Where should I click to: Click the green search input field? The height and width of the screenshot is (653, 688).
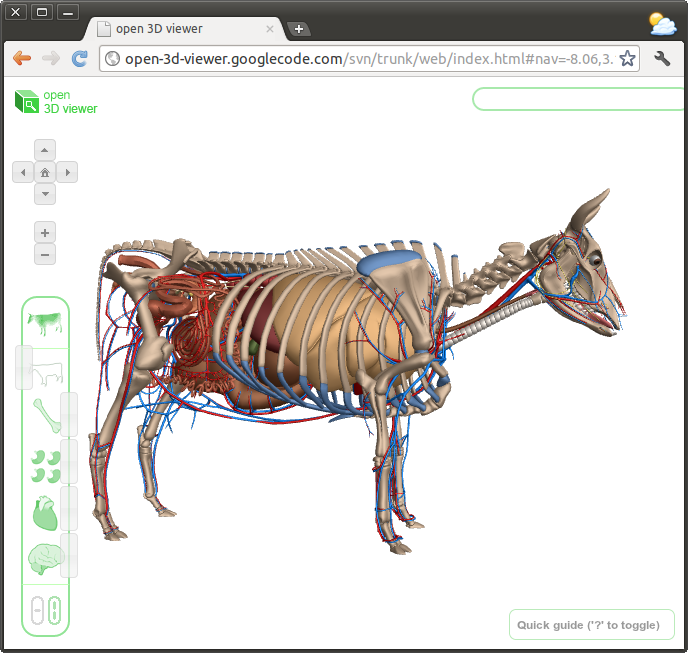point(578,99)
